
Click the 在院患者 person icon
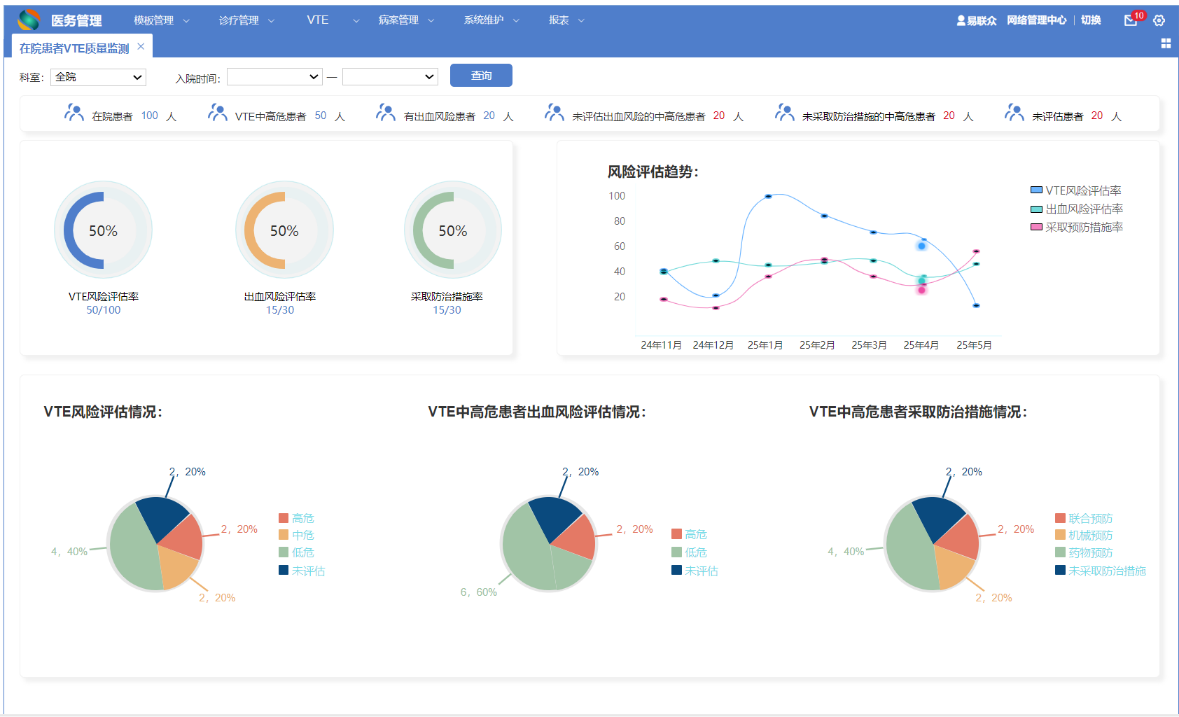pos(74,113)
